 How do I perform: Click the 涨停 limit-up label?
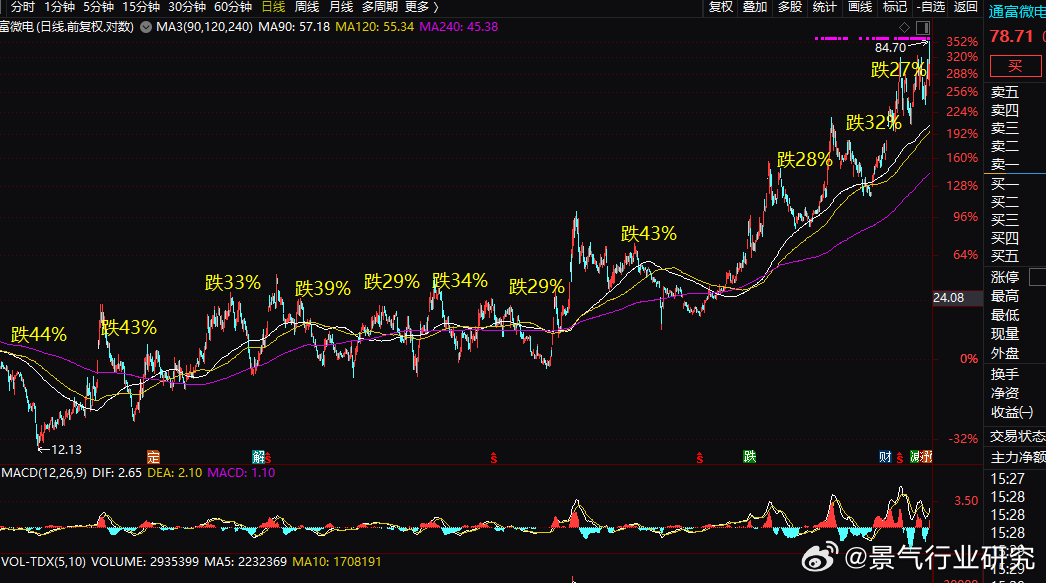click(1005, 277)
